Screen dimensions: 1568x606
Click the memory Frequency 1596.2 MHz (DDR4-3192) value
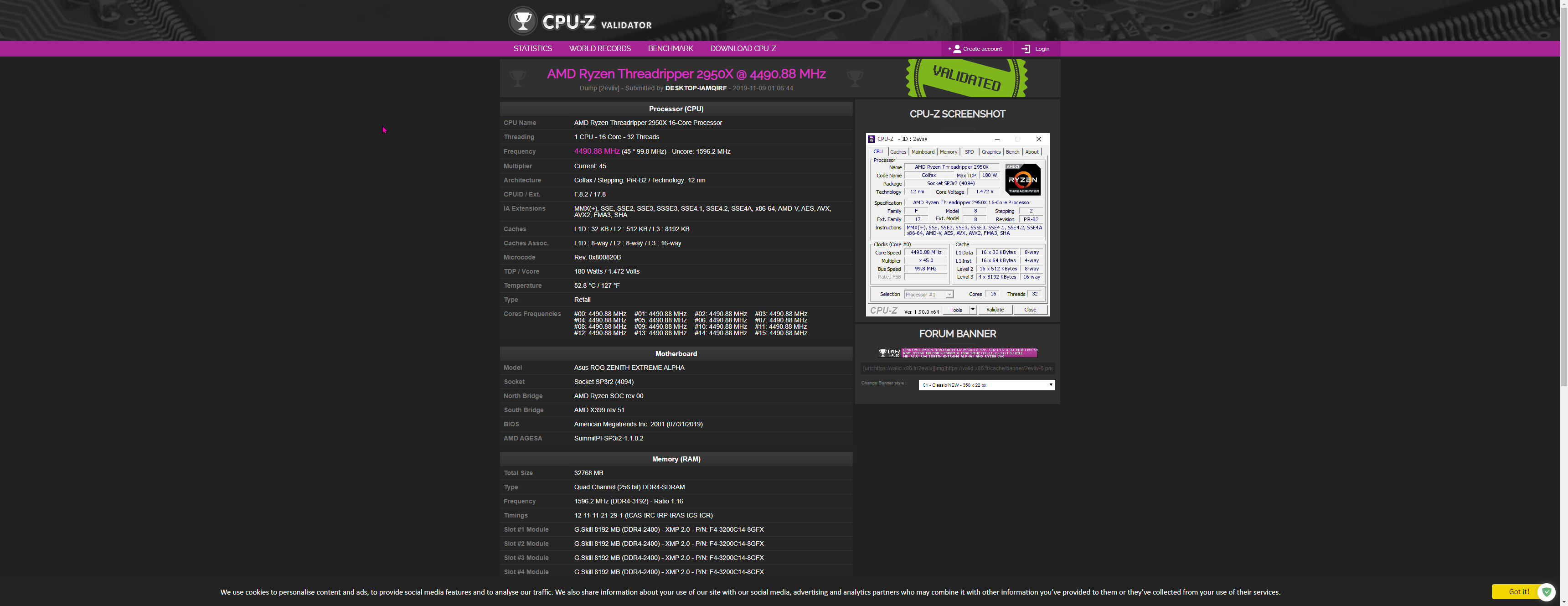(x=628, y=501)
